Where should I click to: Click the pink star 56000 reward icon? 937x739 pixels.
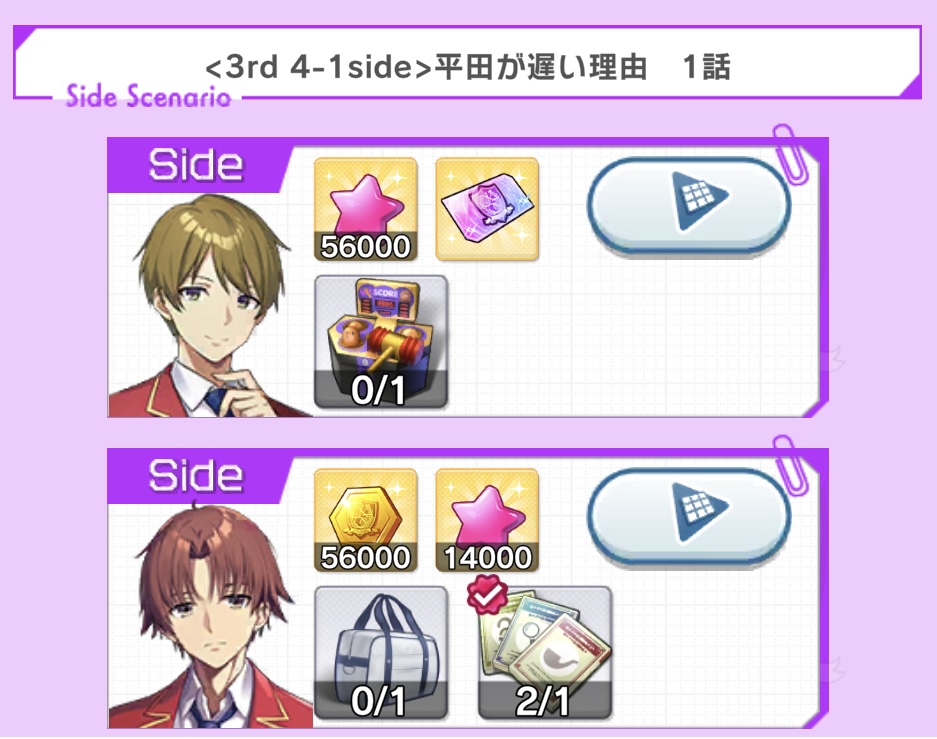coord(366,209)
